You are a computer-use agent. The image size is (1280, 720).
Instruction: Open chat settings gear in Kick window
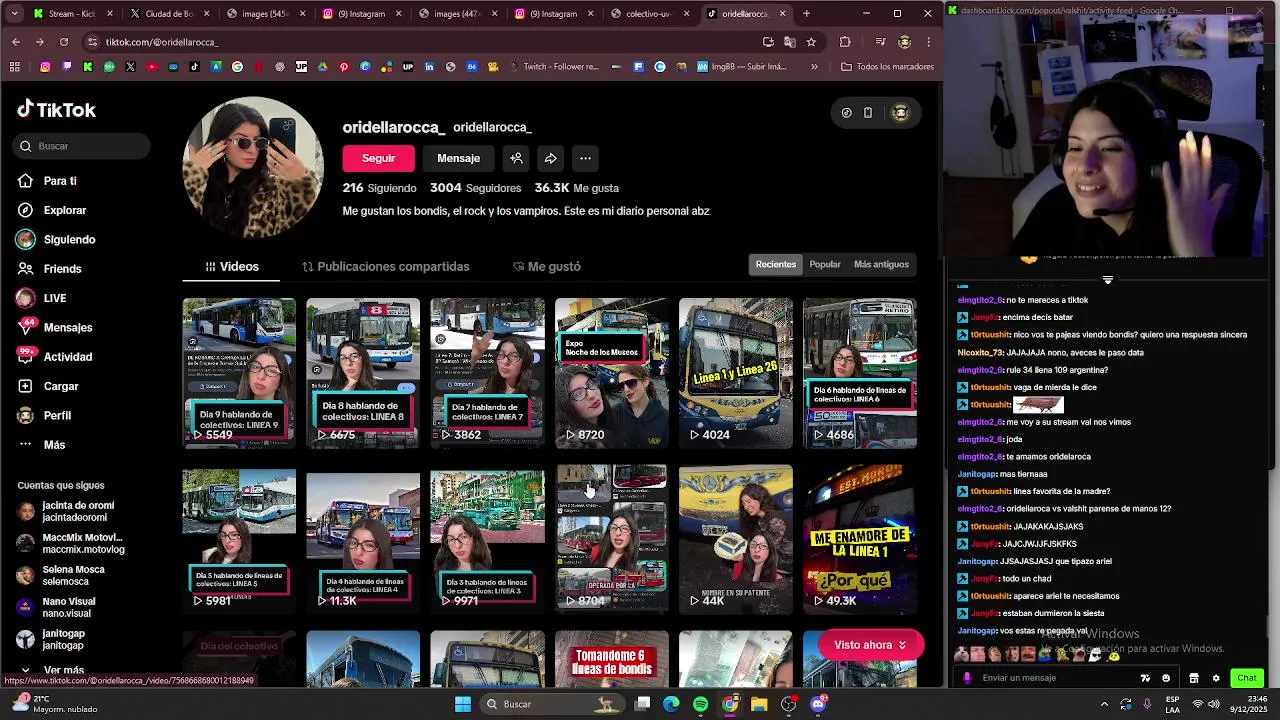tap(1216, 678)
